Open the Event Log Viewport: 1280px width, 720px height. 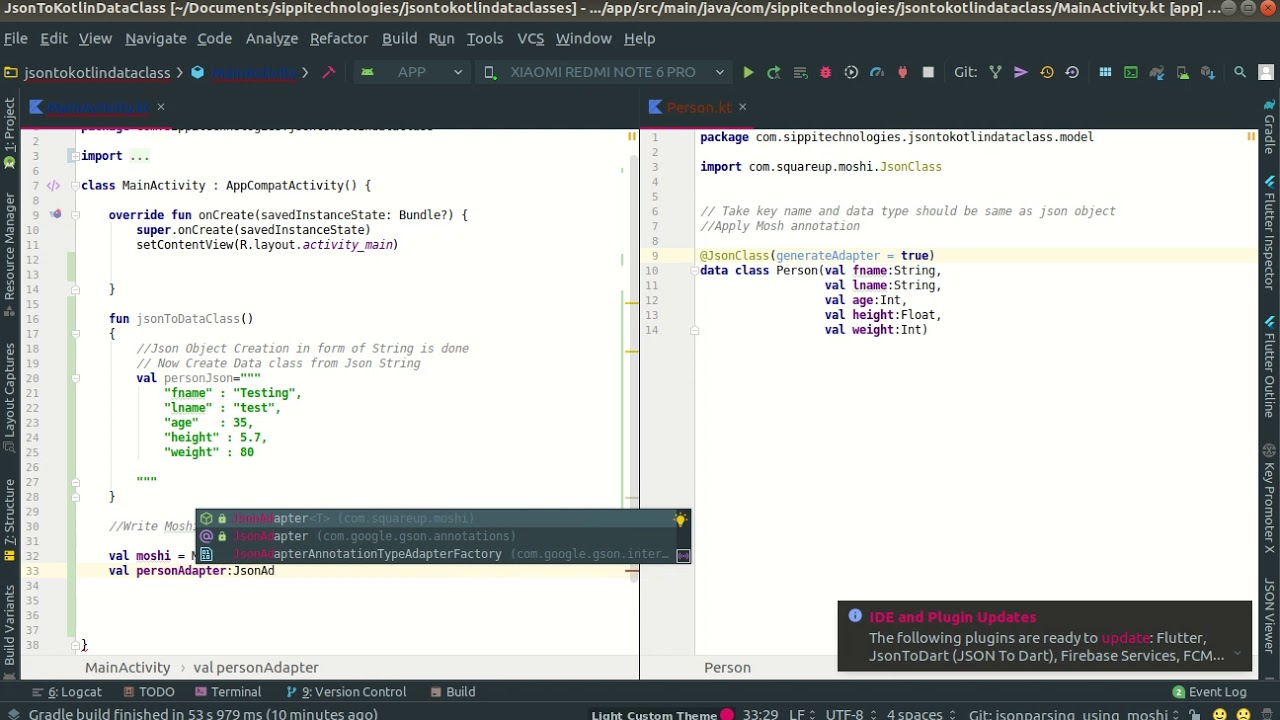[1209, 691]
